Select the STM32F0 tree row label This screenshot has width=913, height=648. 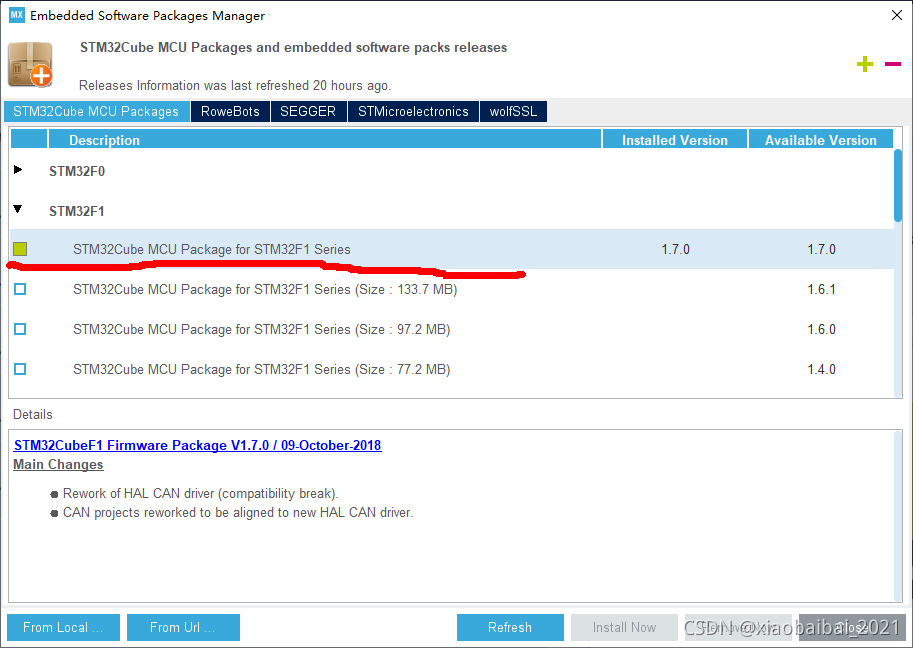coord(77,171)
